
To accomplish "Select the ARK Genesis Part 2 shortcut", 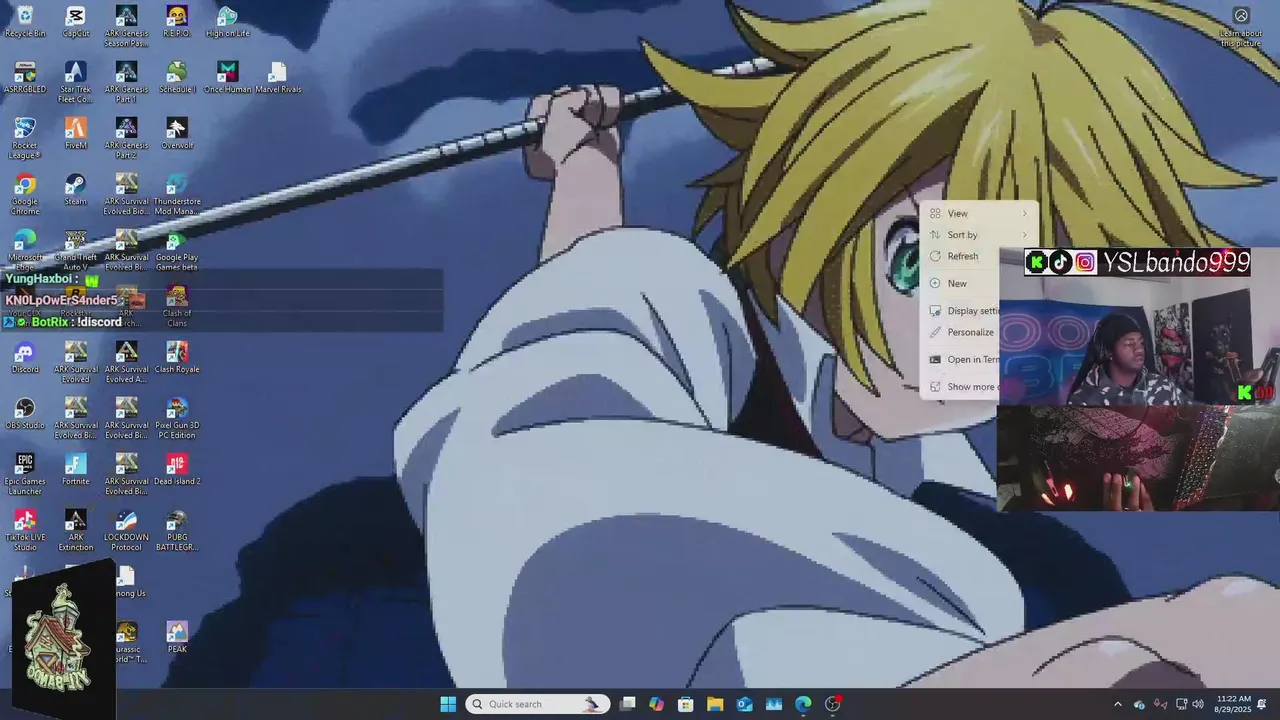I will [x=126, y=138].
